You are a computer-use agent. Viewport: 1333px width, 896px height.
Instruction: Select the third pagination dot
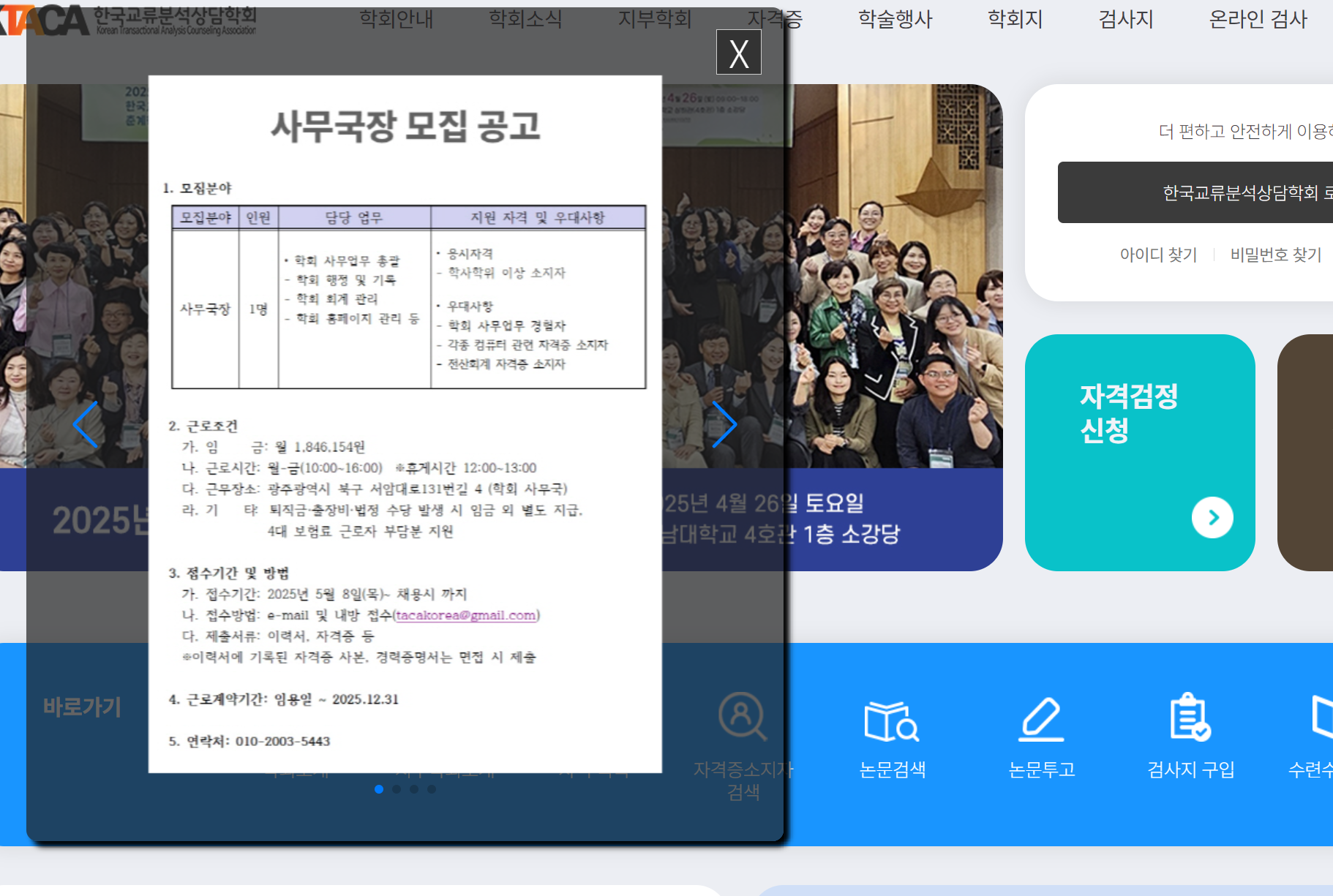coord(414,789)
